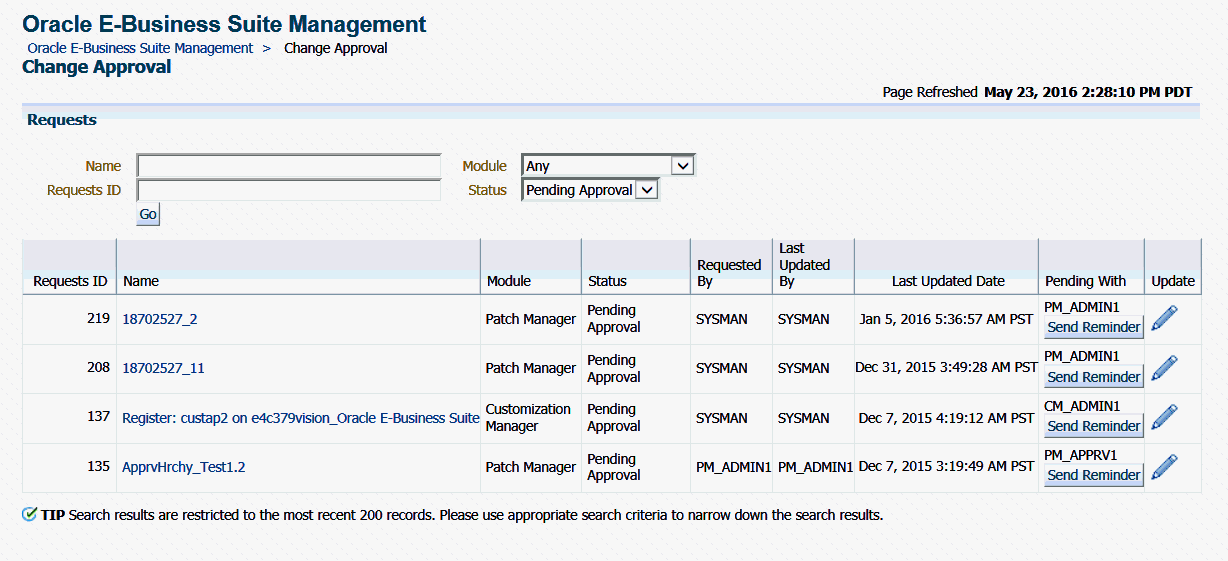Select the Requests ID cell 219

click(98, 317)
